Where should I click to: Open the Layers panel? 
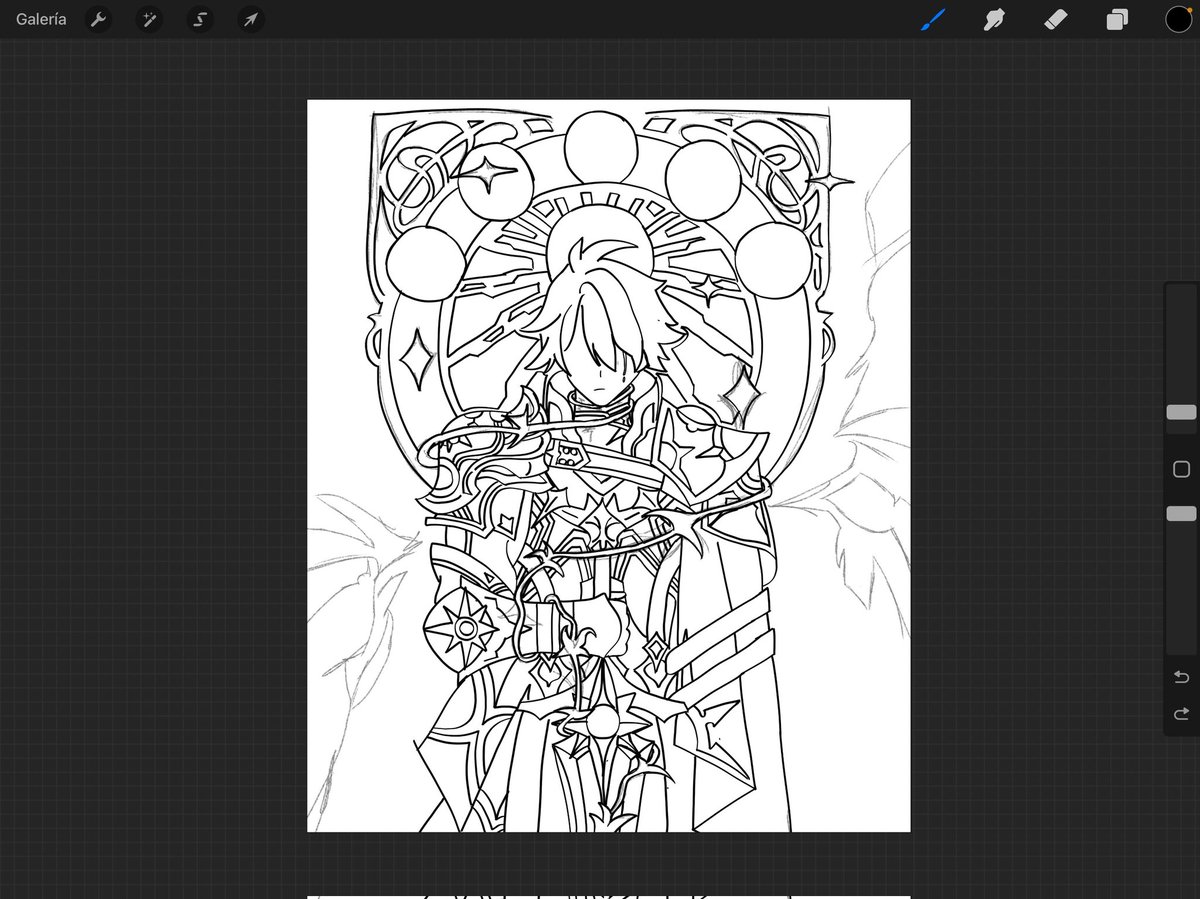click(1117, 19)
